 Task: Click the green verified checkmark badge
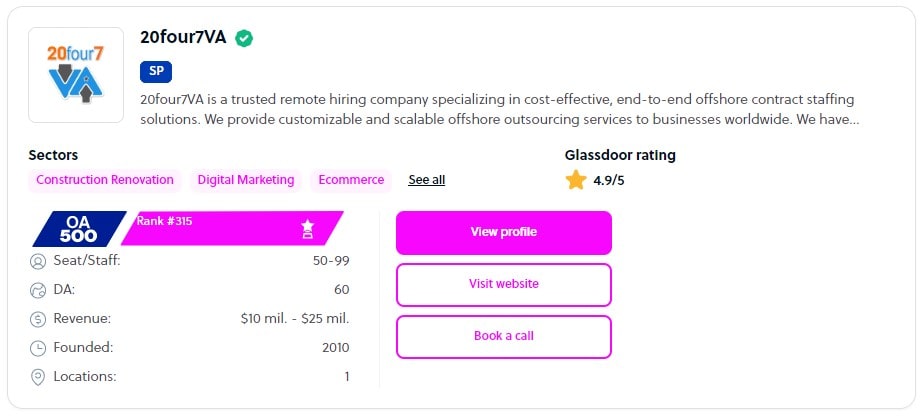244,38
